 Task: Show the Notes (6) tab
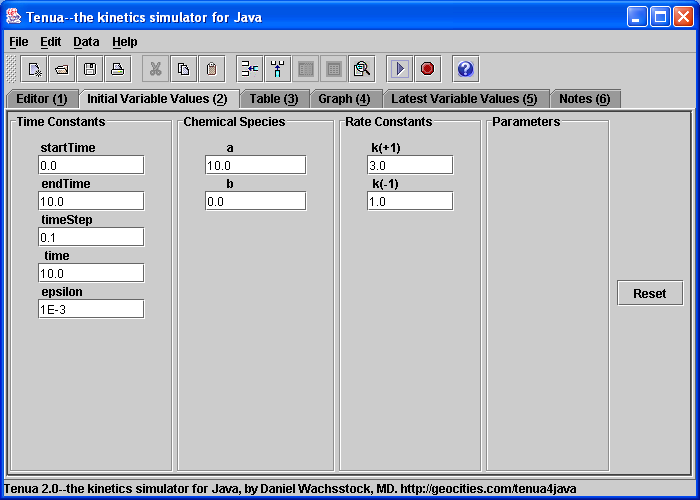pos(584,99)
